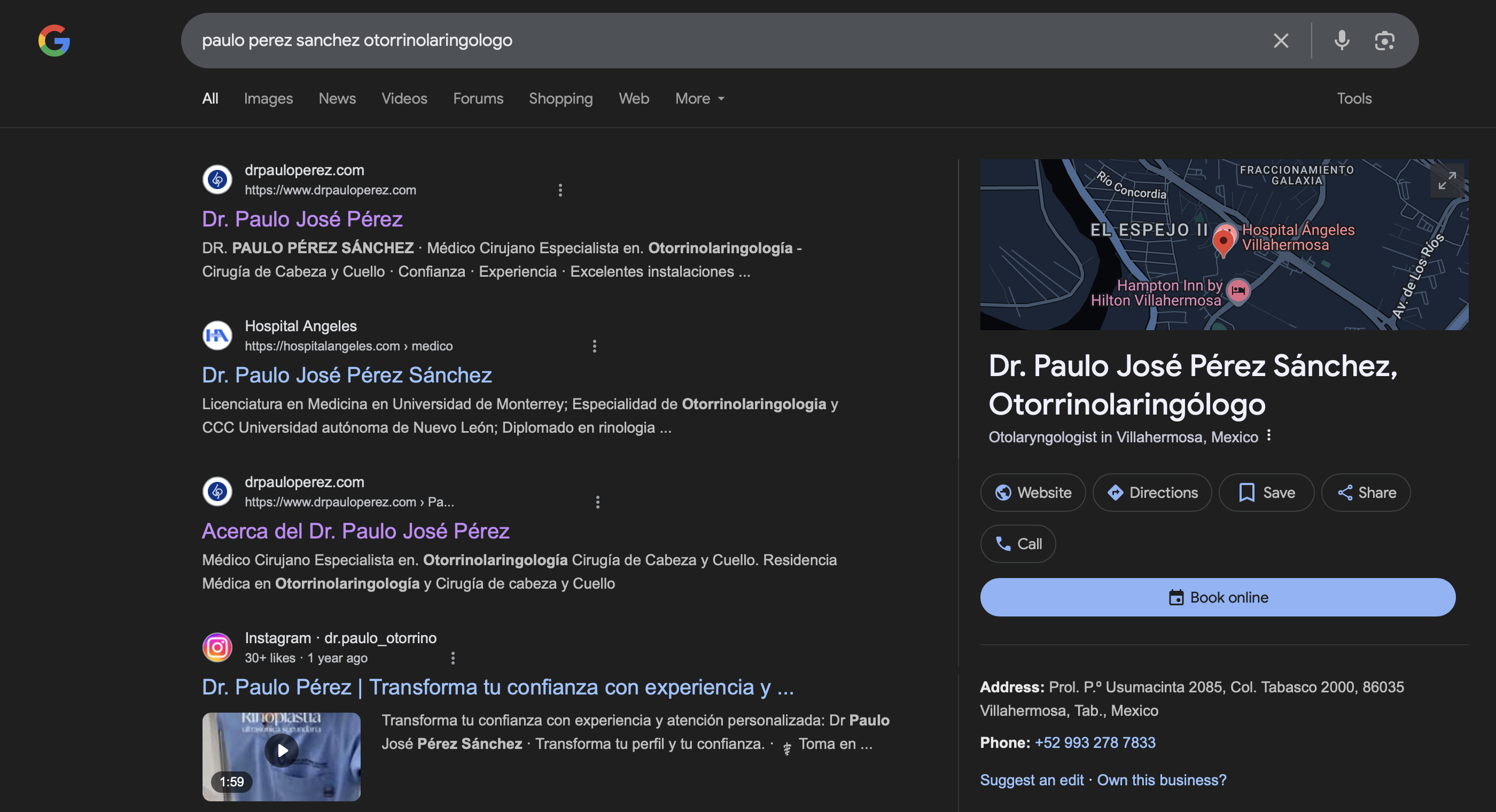Click Hampton Inn hotel map marker
Screen dimensions: 1496x812
[1238, 291]
